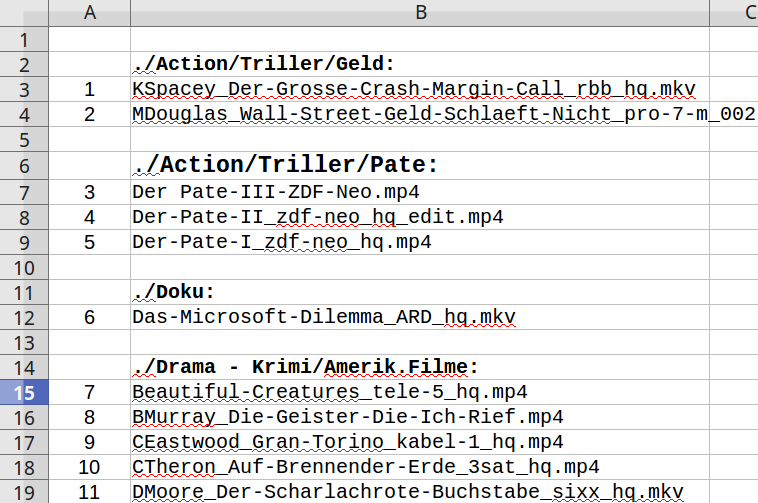Click the Beautiful-Creatures filename cell

tap(329, 392)
